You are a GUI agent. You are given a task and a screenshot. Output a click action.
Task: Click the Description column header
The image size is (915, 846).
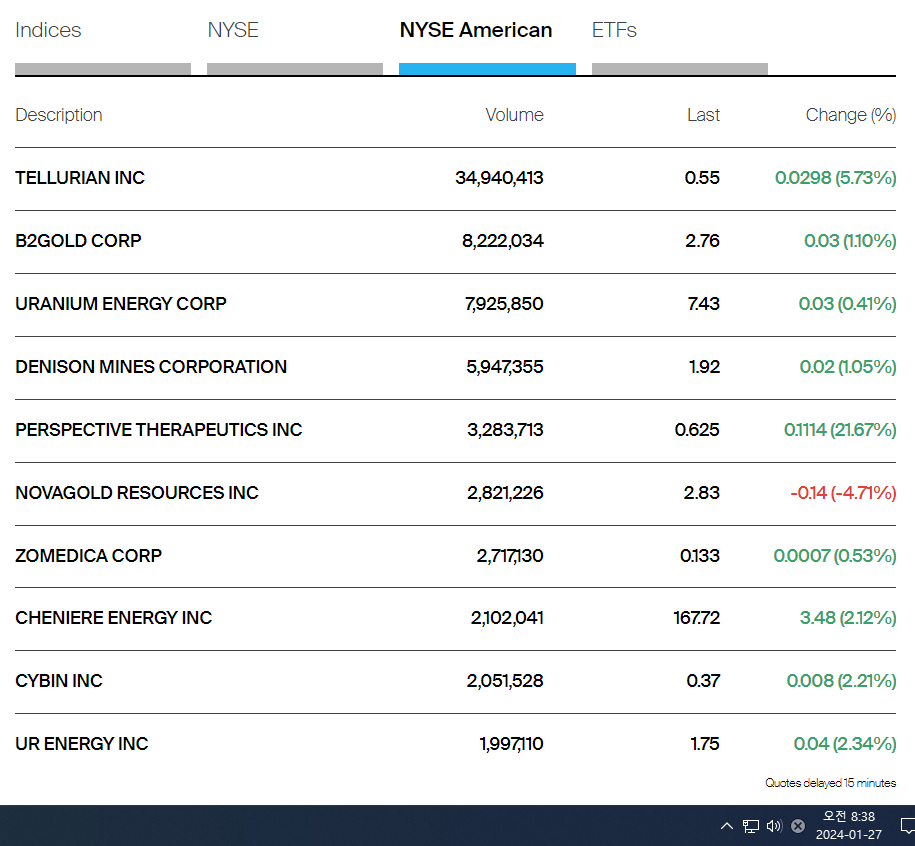(59, 115)
